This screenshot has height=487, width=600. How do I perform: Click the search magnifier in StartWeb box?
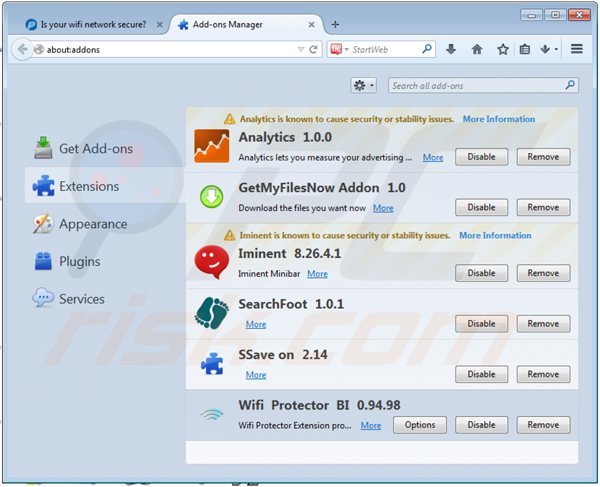pyautogui.click(x=427, y=49)
